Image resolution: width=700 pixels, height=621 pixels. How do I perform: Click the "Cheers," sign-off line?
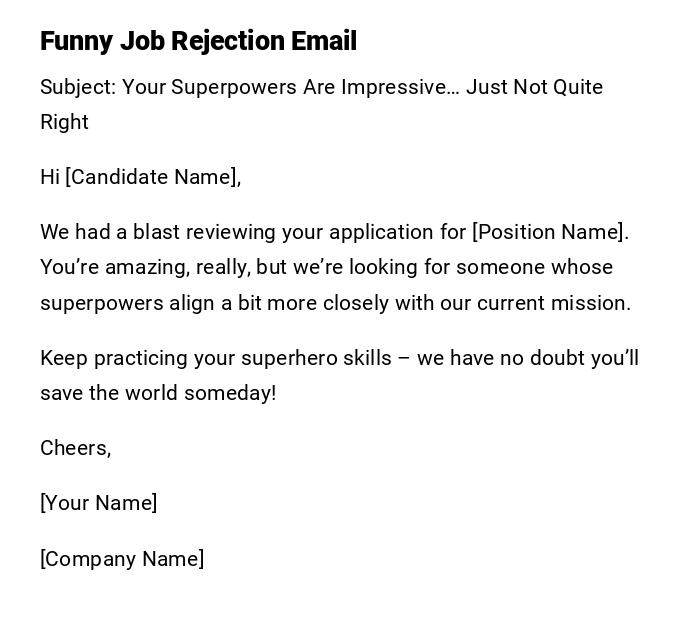[75, 448]
